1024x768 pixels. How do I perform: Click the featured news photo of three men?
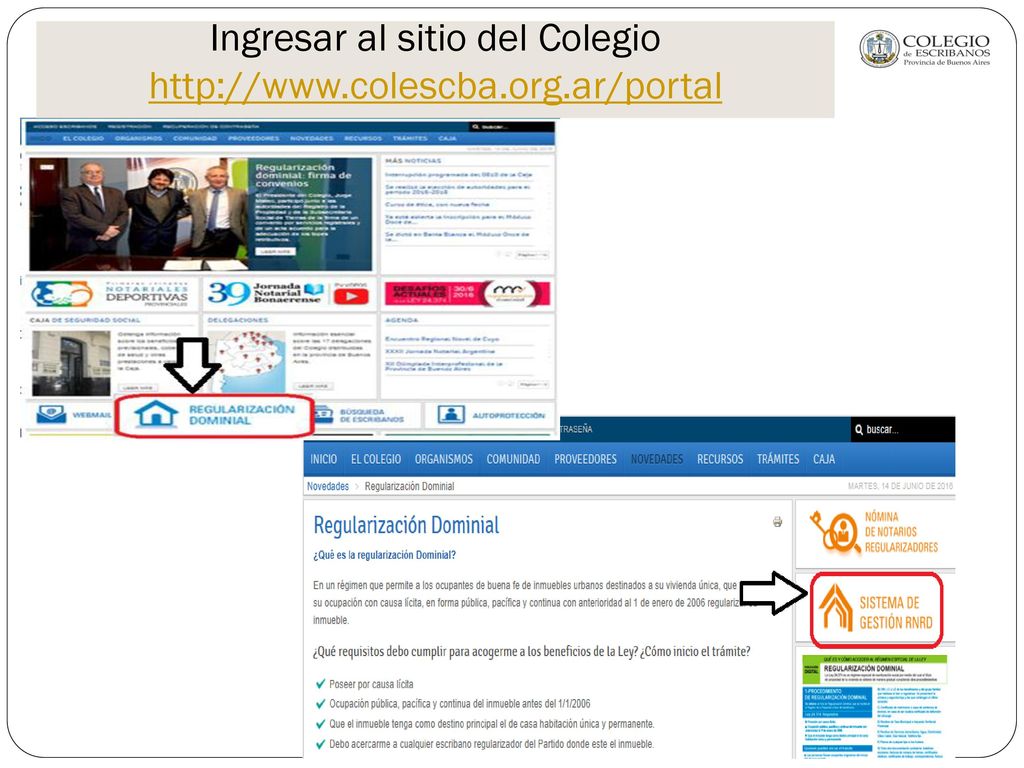click(x=139, y=214)
